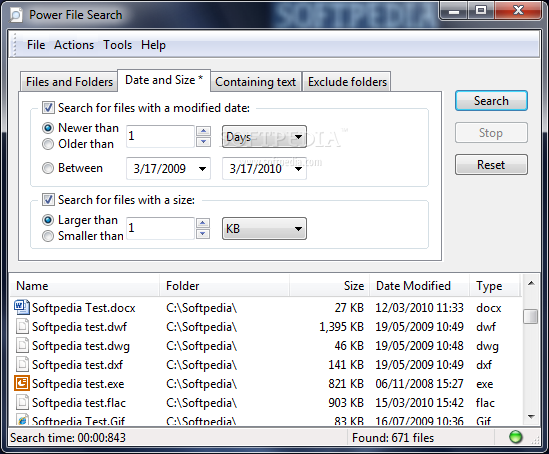Select the Softpedia test.flac file name
This screenshot has height=454, width=549.
[x=79, y=403]
